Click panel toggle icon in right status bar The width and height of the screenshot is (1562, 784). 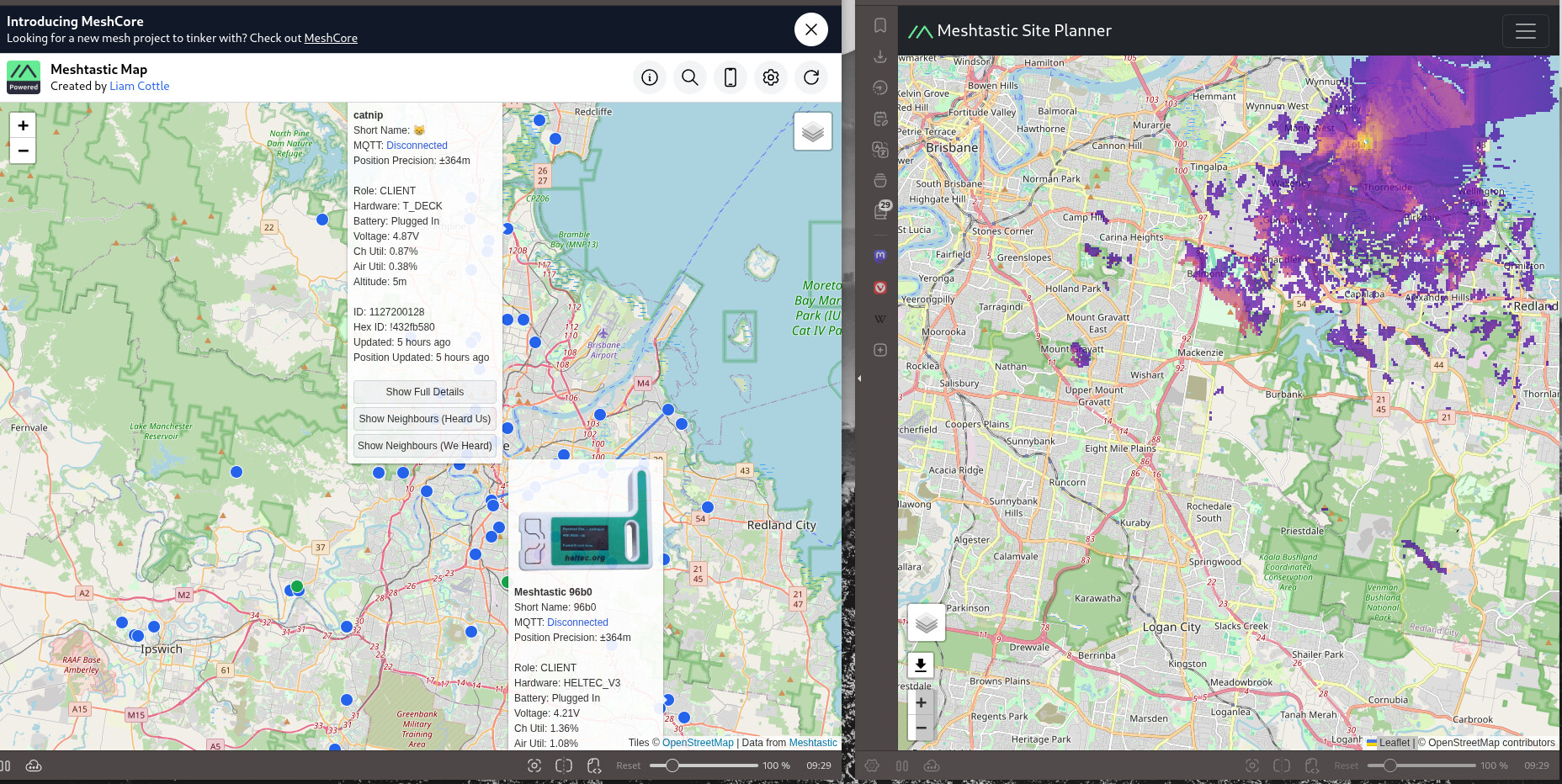pyautogui.click(x=902, y=766)
